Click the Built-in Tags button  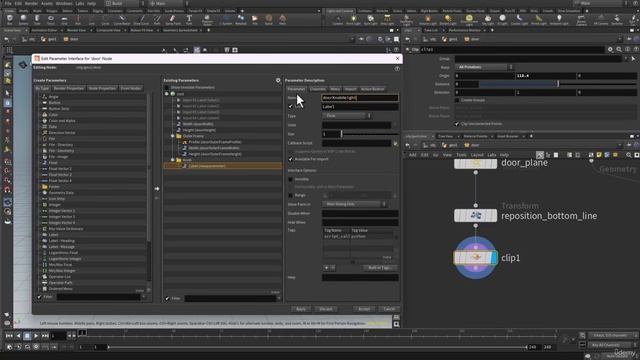click(x=379, y=268)
